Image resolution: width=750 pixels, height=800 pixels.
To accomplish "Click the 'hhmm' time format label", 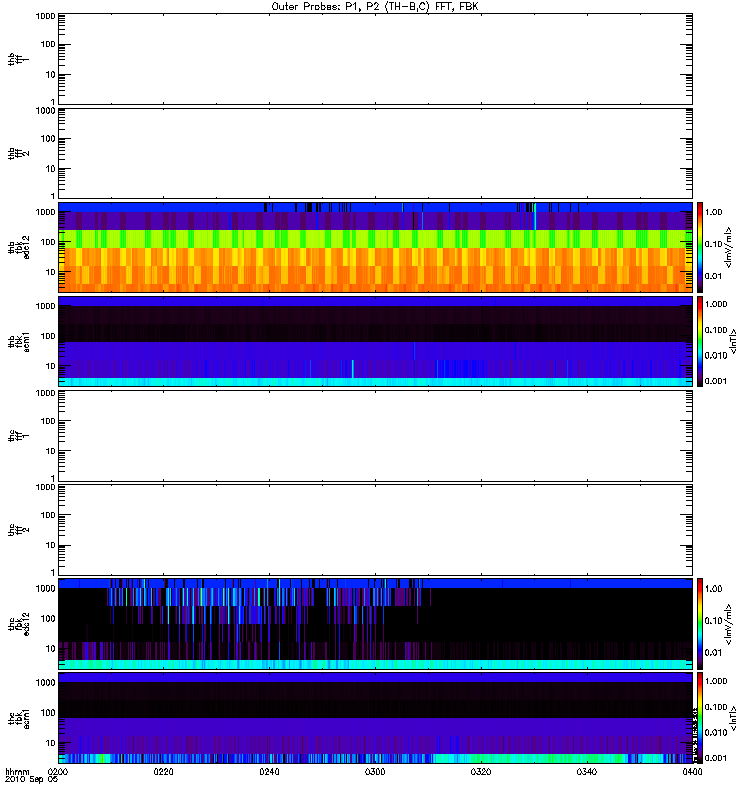I will pos(17,771).
